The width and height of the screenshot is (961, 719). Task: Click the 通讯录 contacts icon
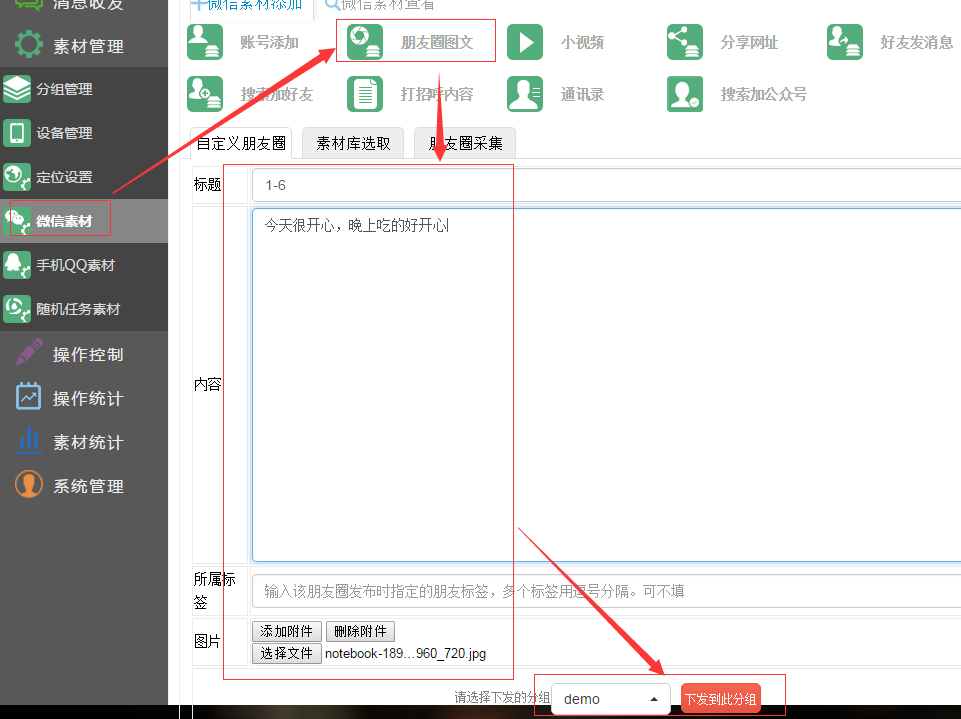525,94
